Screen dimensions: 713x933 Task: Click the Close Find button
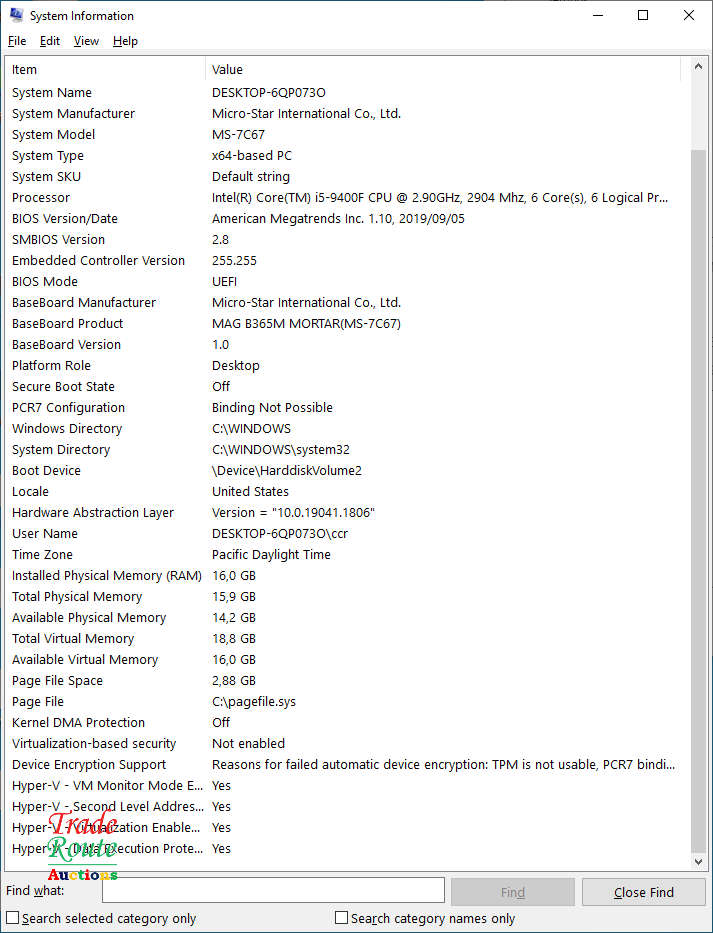[643, 892]
